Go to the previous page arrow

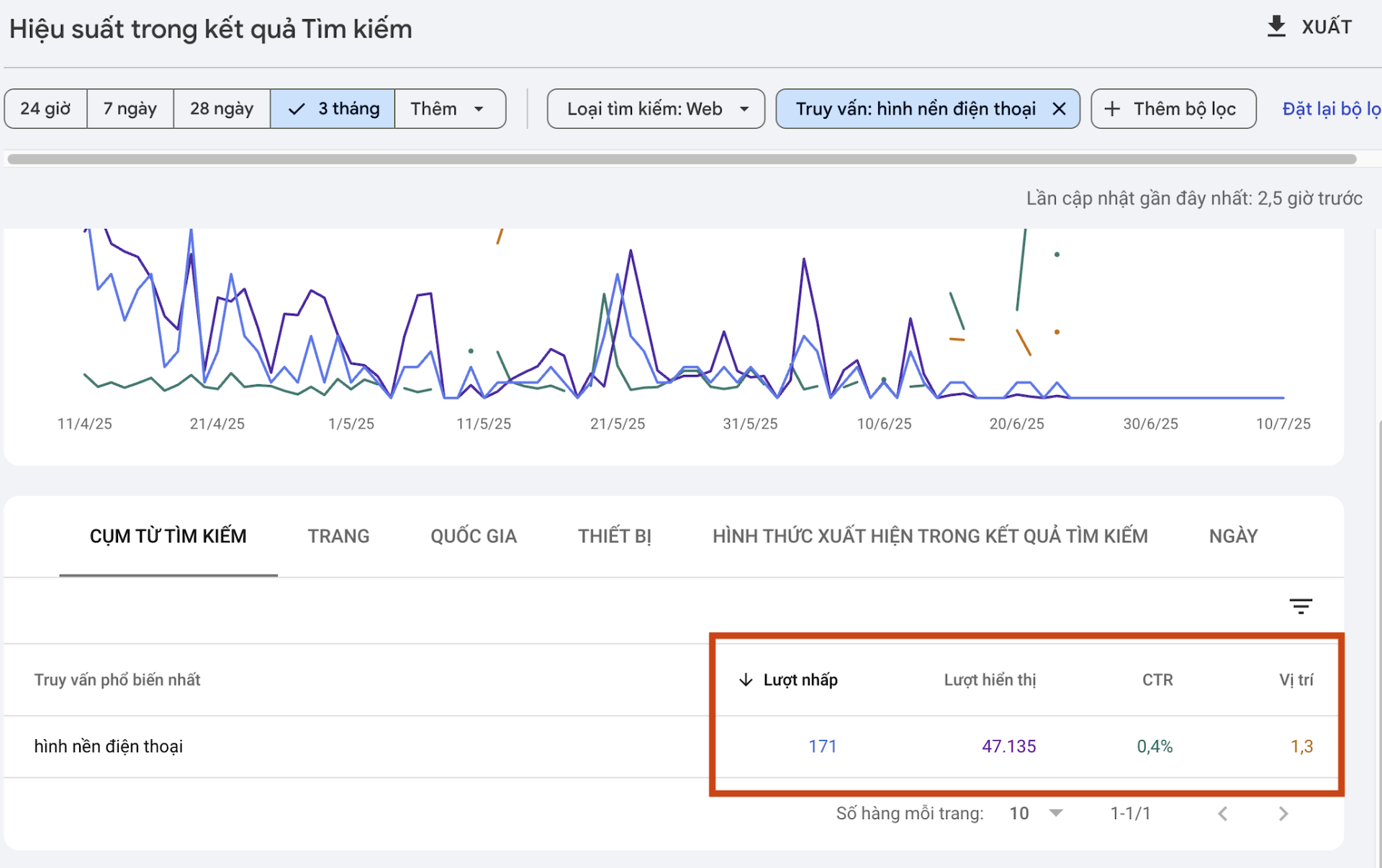[x=1223, y=813]
